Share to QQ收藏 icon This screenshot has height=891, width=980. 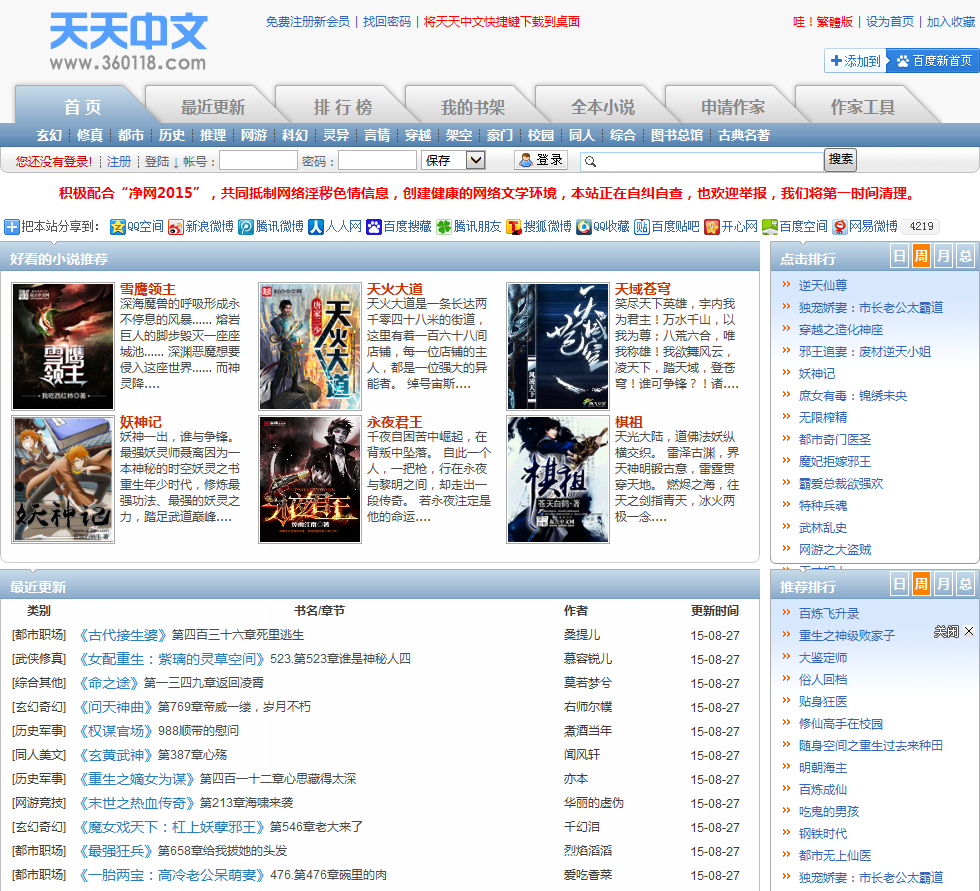pos(584,227)
